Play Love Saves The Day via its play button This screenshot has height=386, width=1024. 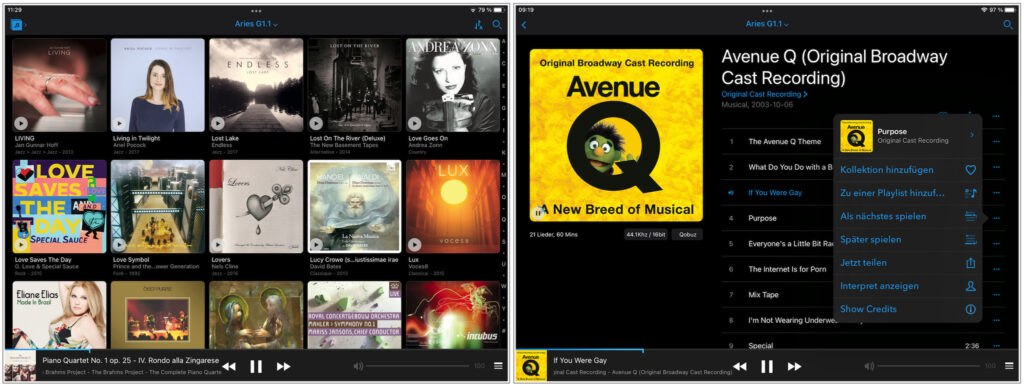tap(21, 244)
